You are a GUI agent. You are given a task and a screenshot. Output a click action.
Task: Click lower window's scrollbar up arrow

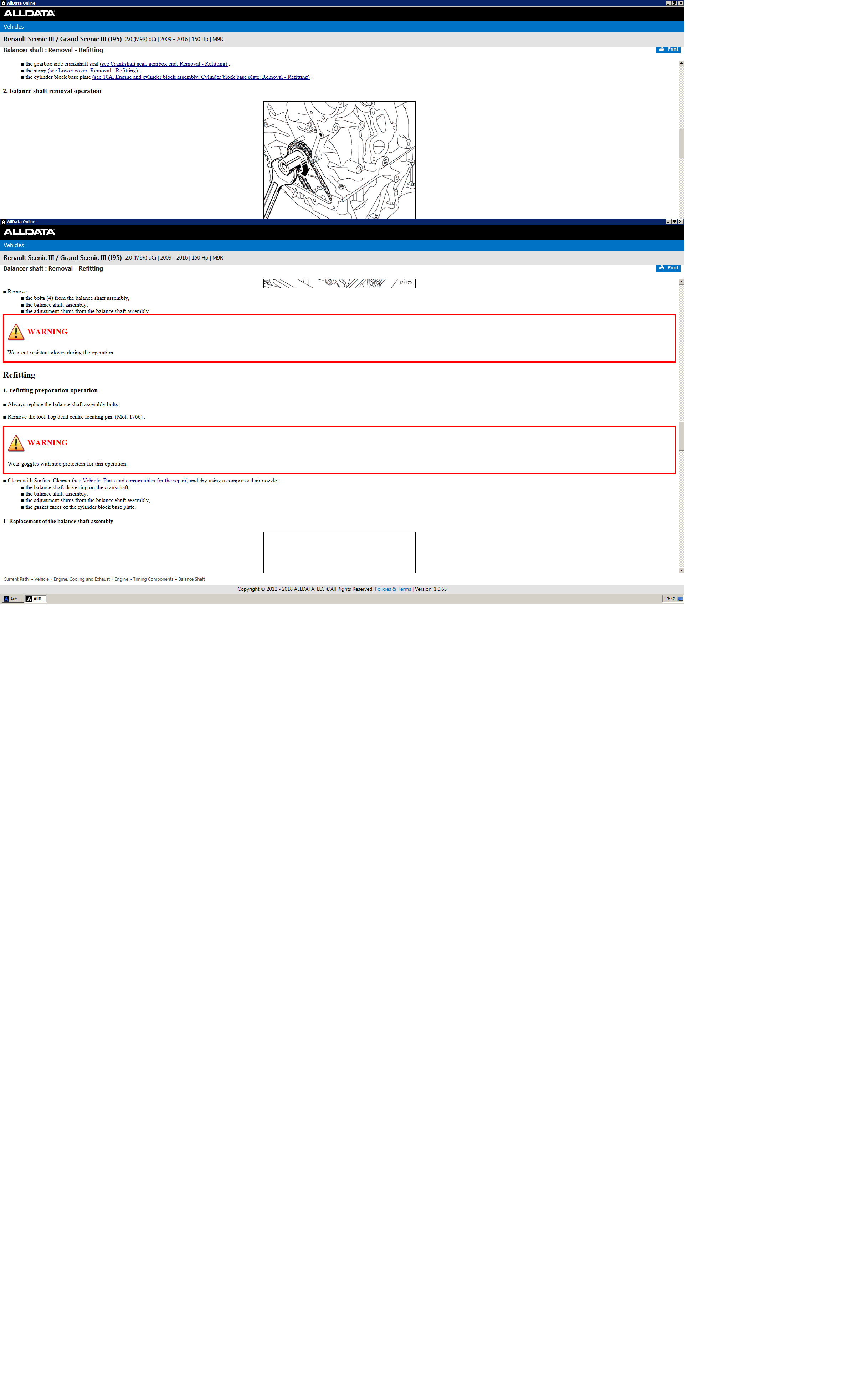tap(682, 282)
